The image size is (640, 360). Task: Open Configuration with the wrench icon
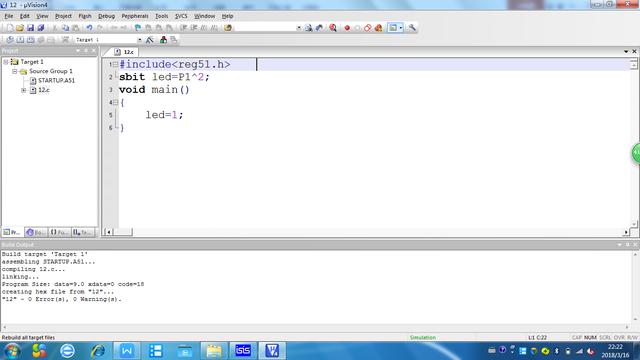tap(412, 28)
